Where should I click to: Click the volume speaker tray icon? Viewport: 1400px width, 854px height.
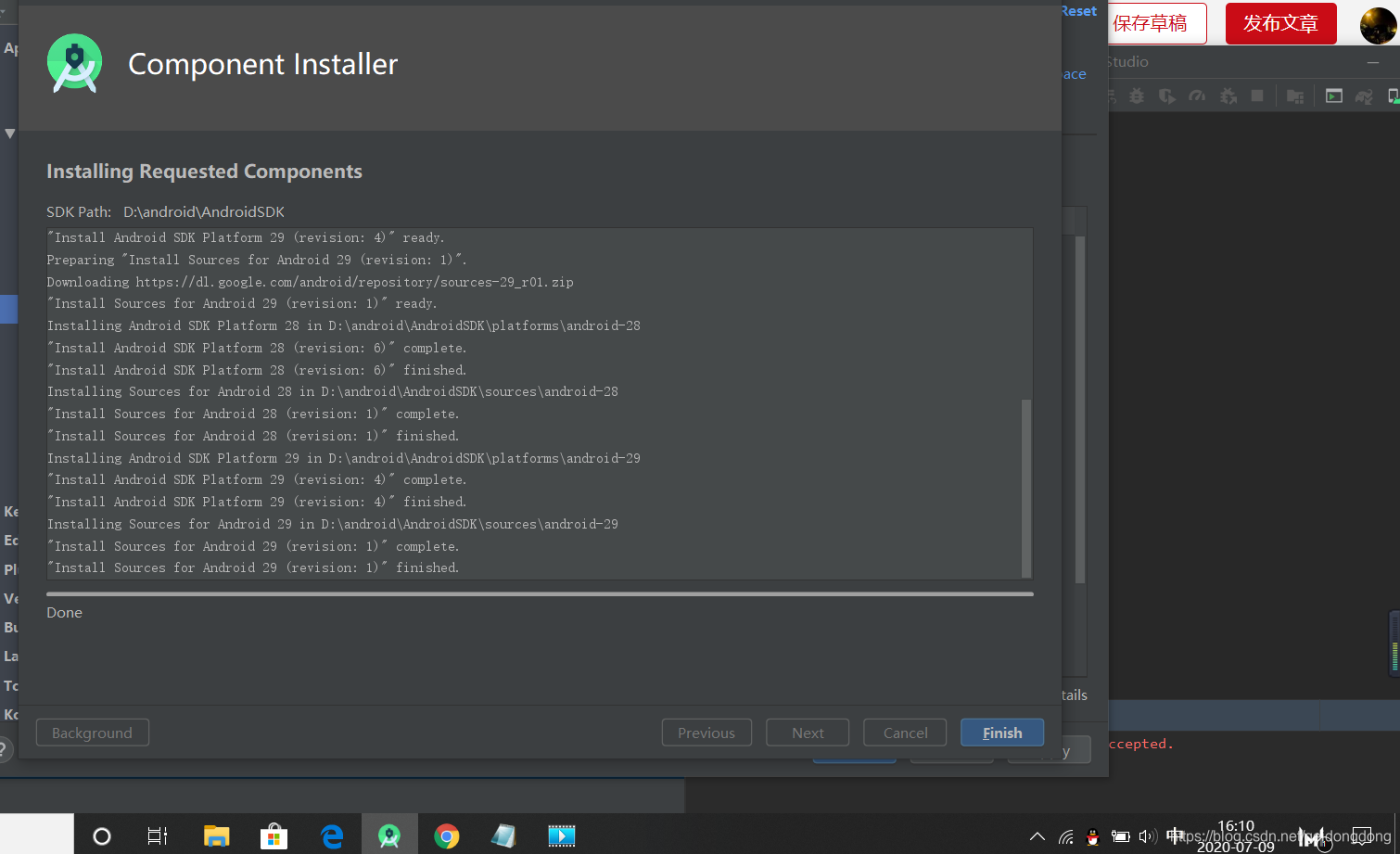(1148, 836)
